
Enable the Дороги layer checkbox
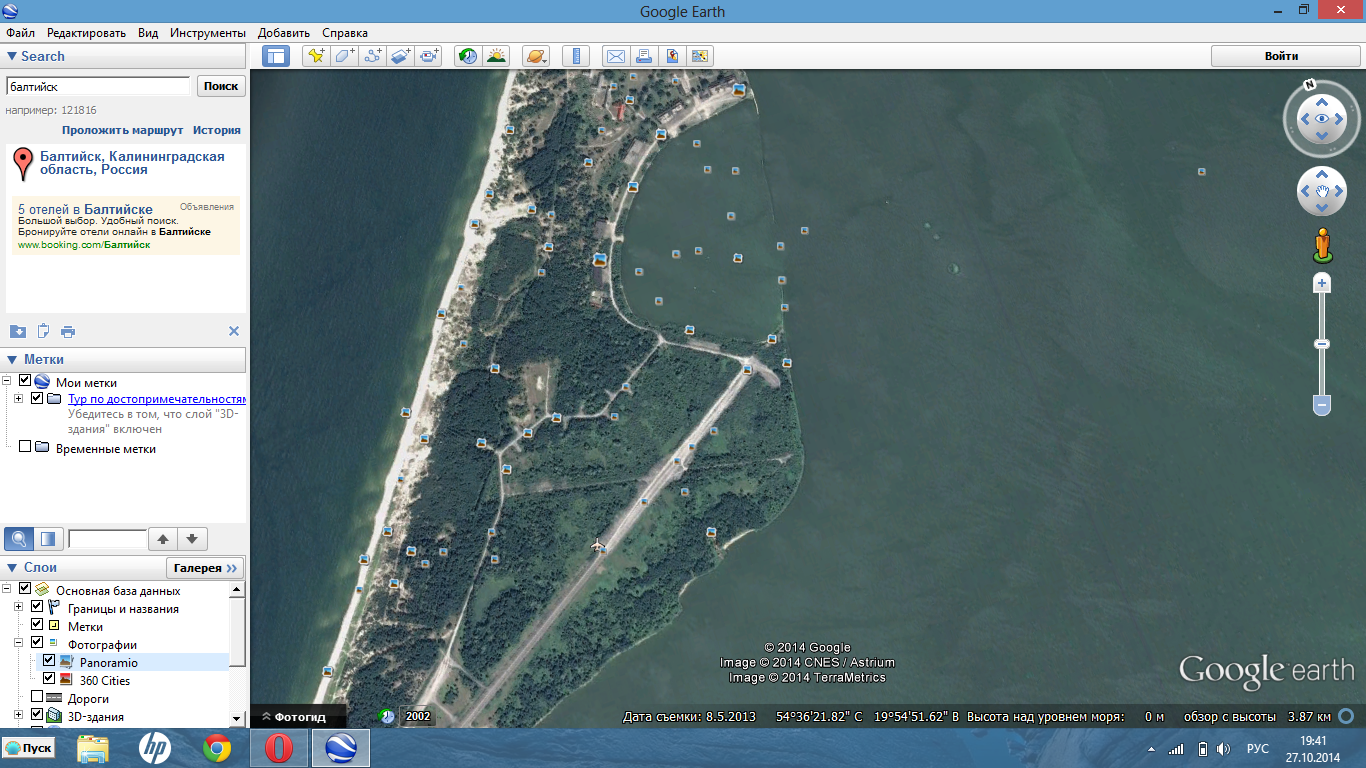click(x=37, y=697)
